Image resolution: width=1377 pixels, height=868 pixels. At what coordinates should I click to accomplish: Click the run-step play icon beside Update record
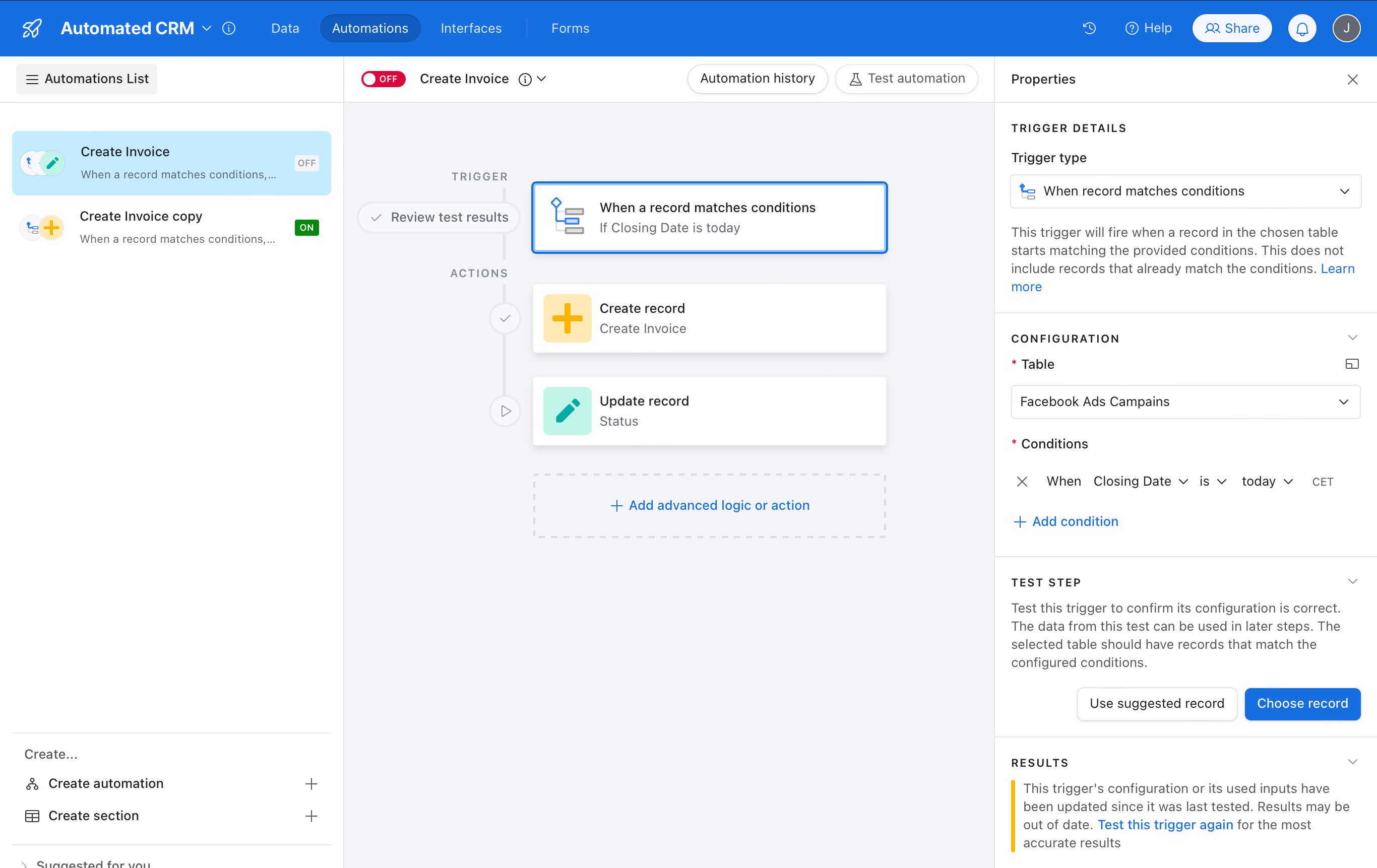(505, 411)
